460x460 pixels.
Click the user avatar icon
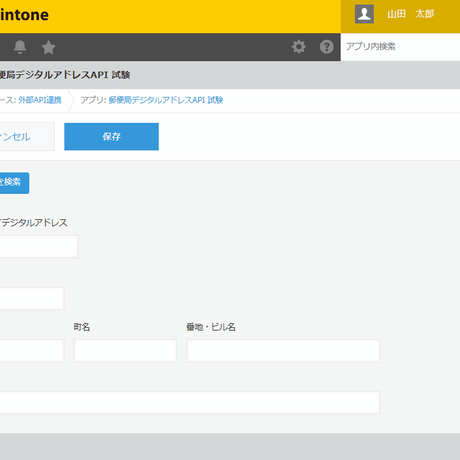[364, 14]
